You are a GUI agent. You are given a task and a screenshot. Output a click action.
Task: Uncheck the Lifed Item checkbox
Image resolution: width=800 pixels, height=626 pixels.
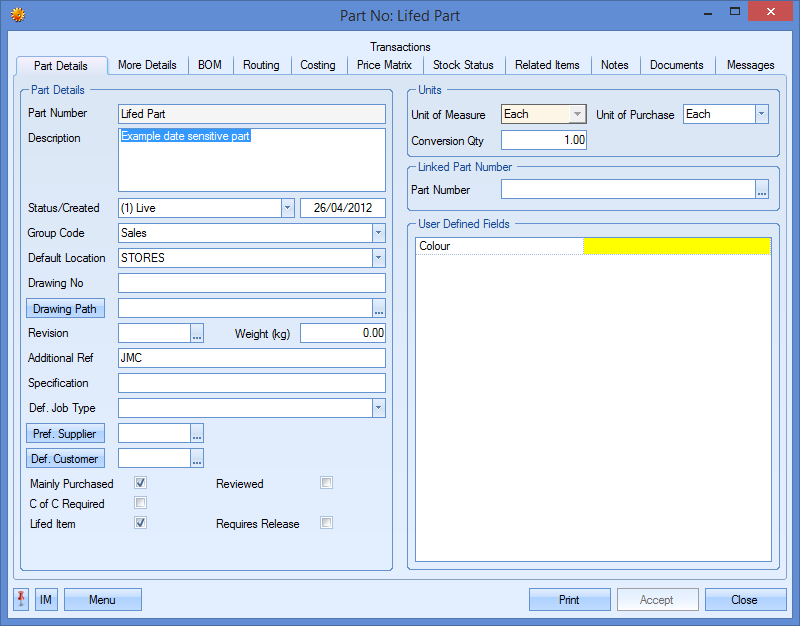click(141, 523)
